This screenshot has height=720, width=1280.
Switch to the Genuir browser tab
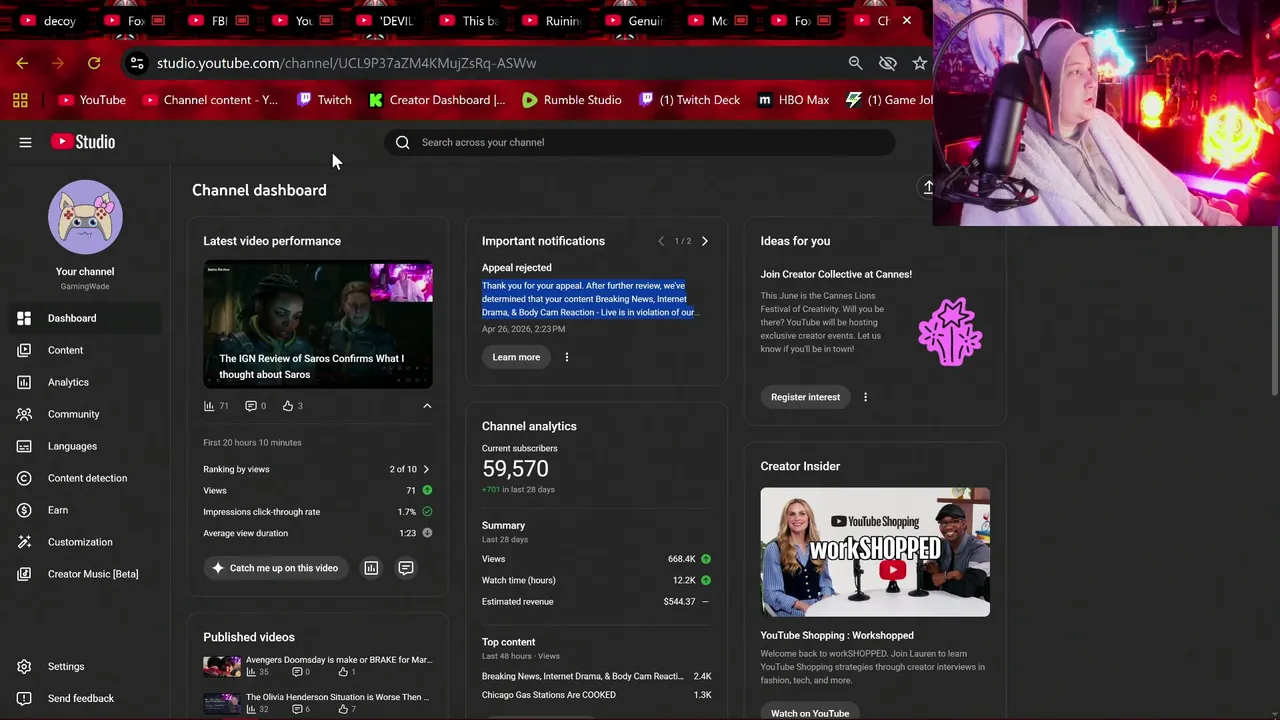[634, 21]
